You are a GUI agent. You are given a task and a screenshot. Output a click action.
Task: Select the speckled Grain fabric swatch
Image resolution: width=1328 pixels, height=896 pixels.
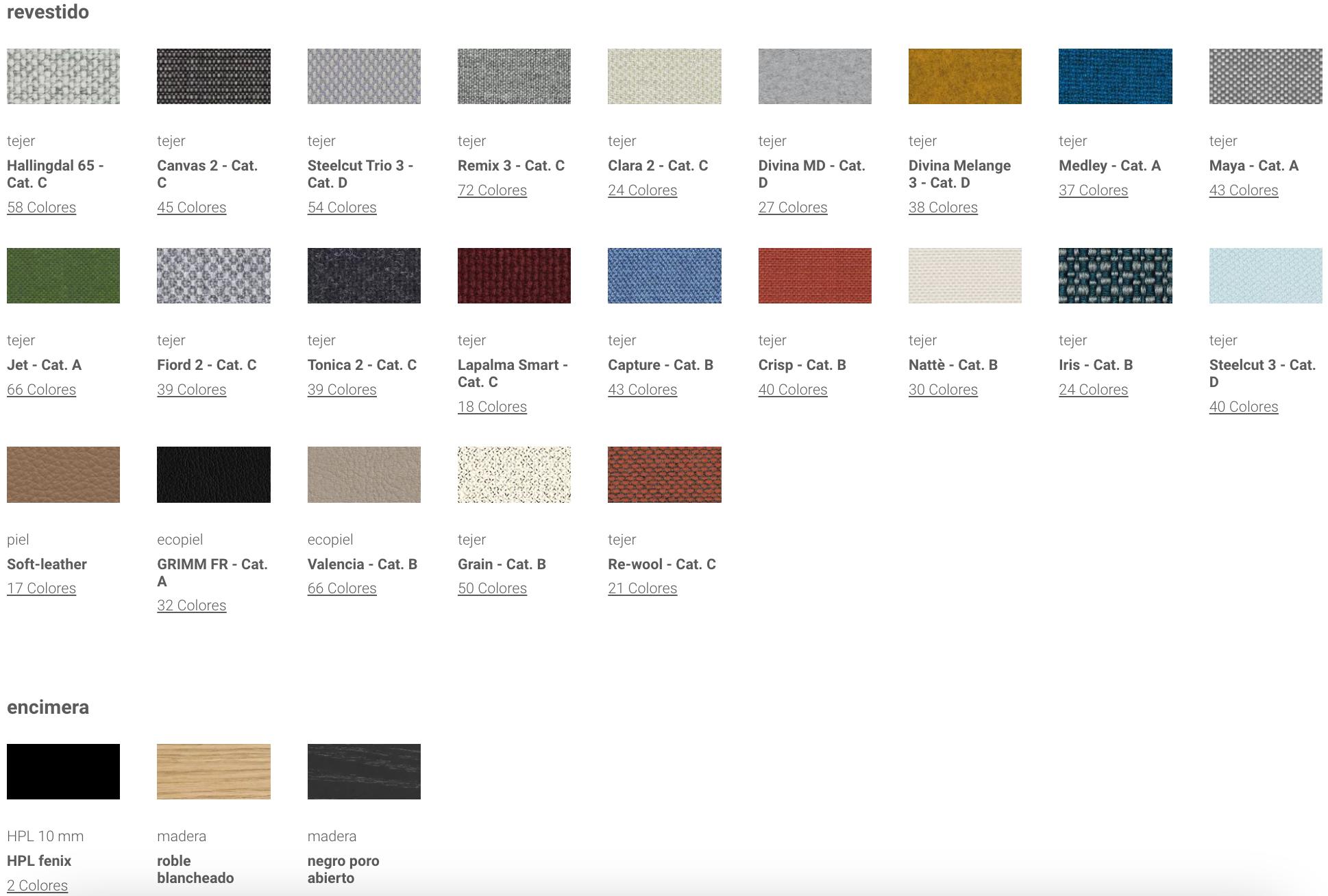click(x=514, y=474)
